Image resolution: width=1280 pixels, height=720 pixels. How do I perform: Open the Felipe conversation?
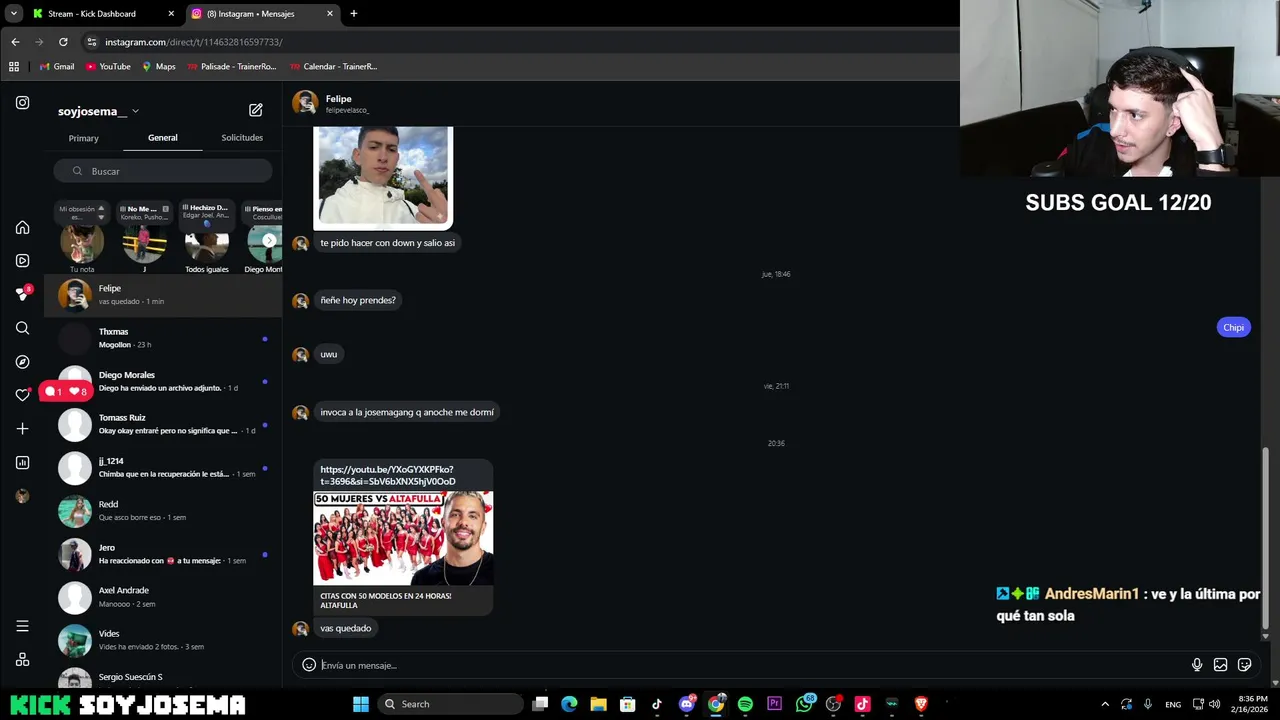tap(163, 295)
